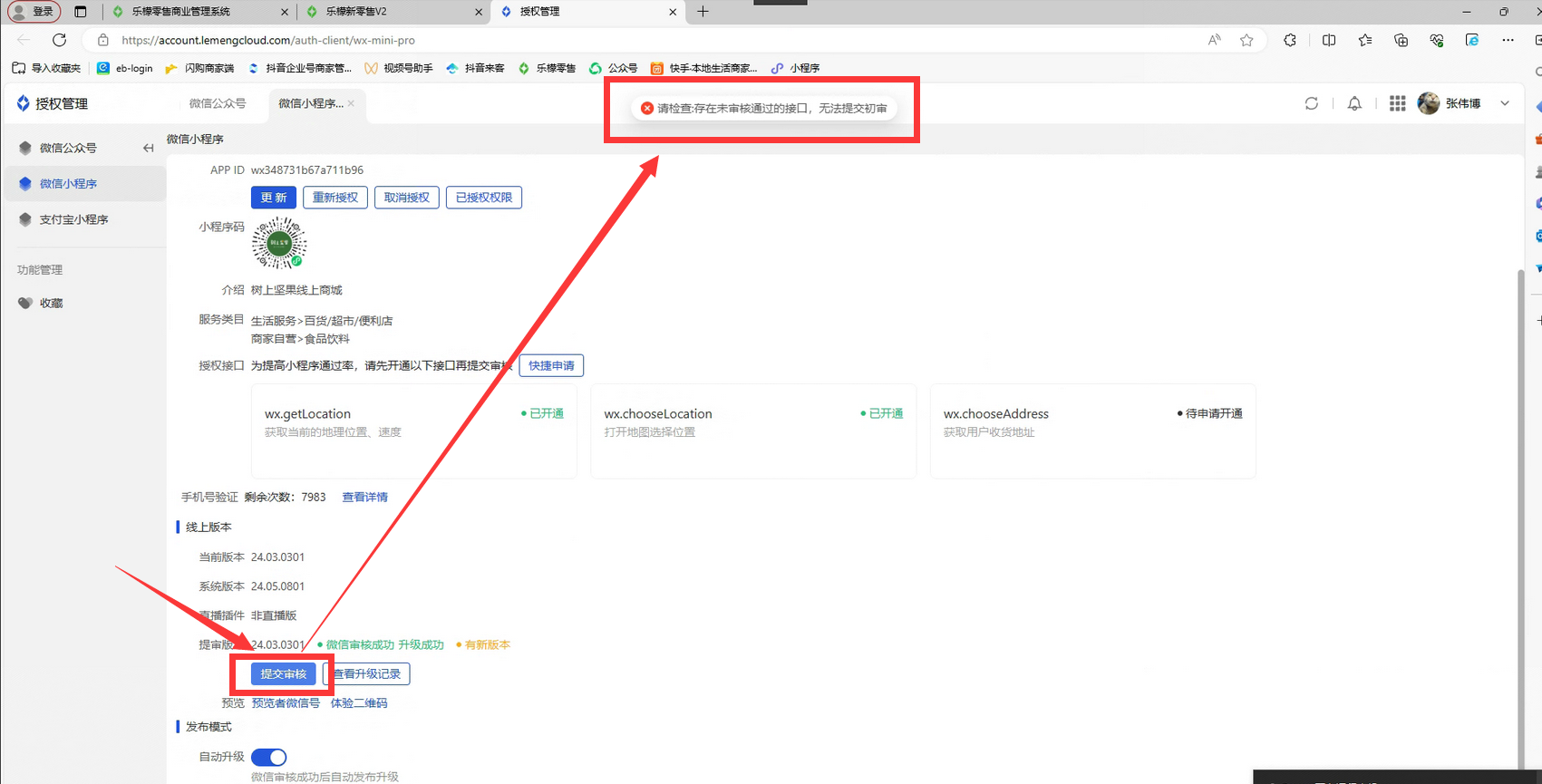Click the error icon in the toast message
This screenshot has height=784, width=1542.
tap(647, 108)
